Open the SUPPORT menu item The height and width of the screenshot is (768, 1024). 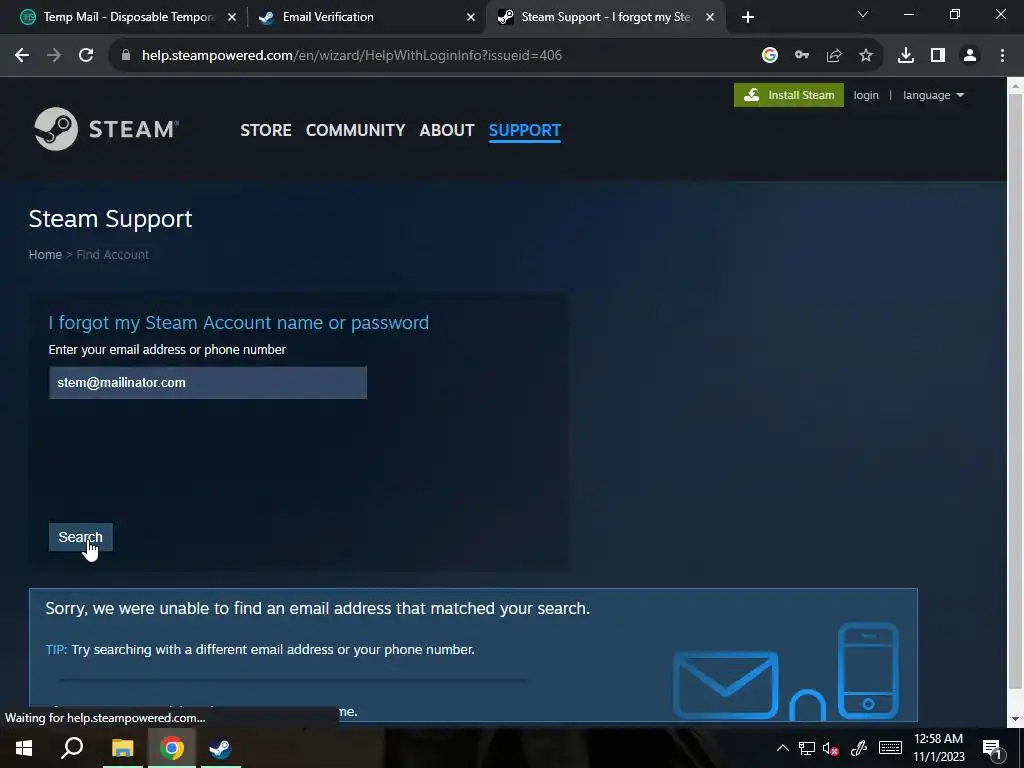pyautogui.click(x=524, y=130)
